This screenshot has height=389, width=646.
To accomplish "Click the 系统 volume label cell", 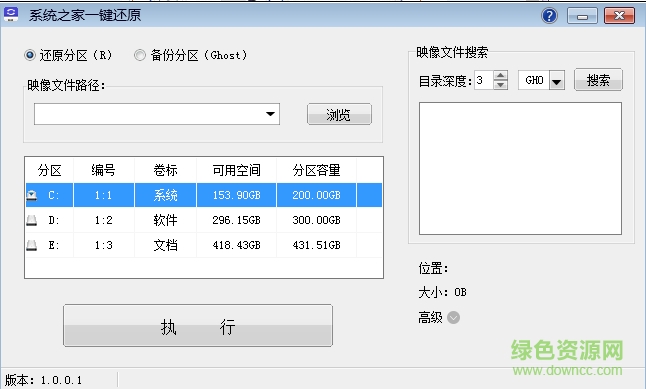I will tap(165, 195).
